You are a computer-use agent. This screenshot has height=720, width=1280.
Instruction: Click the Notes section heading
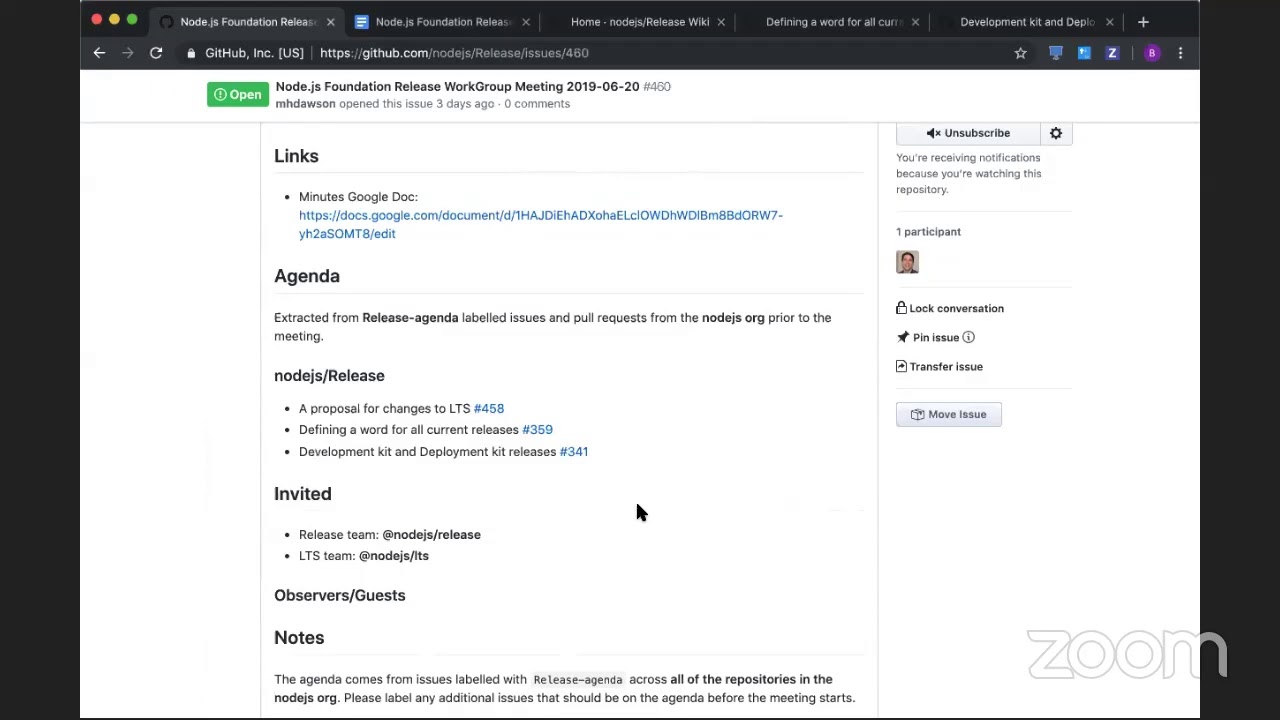point(299,638)
